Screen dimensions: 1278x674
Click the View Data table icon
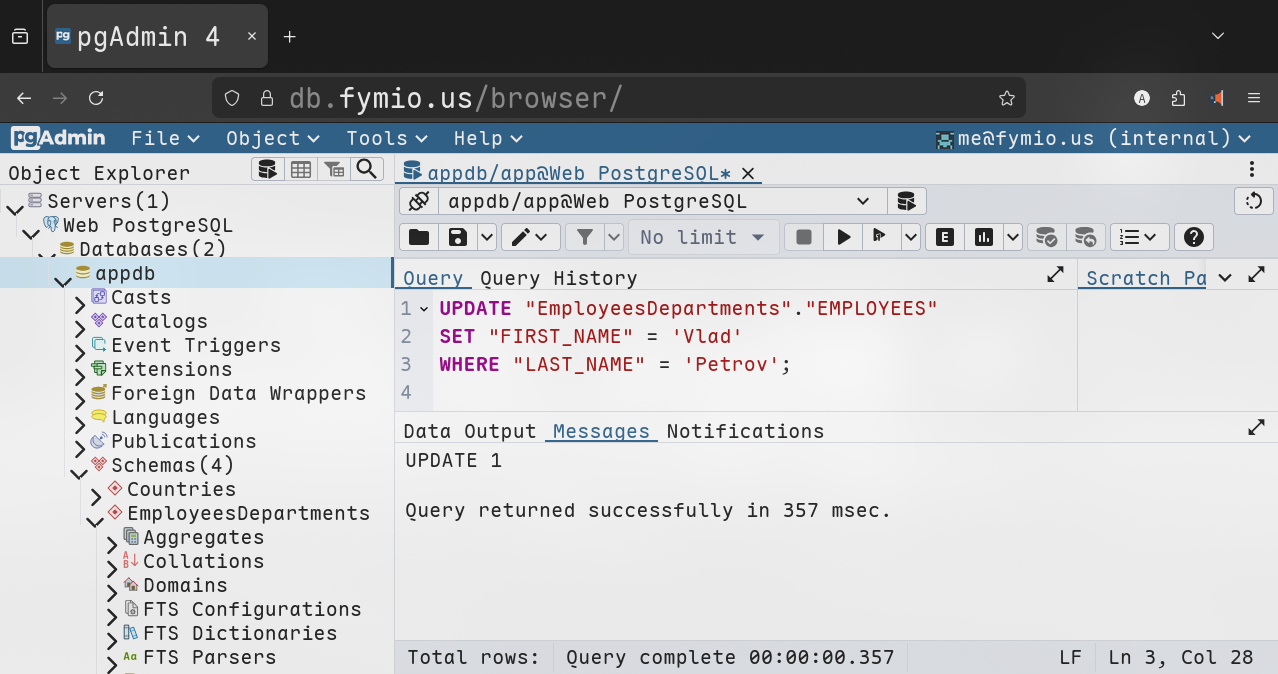click(301, 169)
